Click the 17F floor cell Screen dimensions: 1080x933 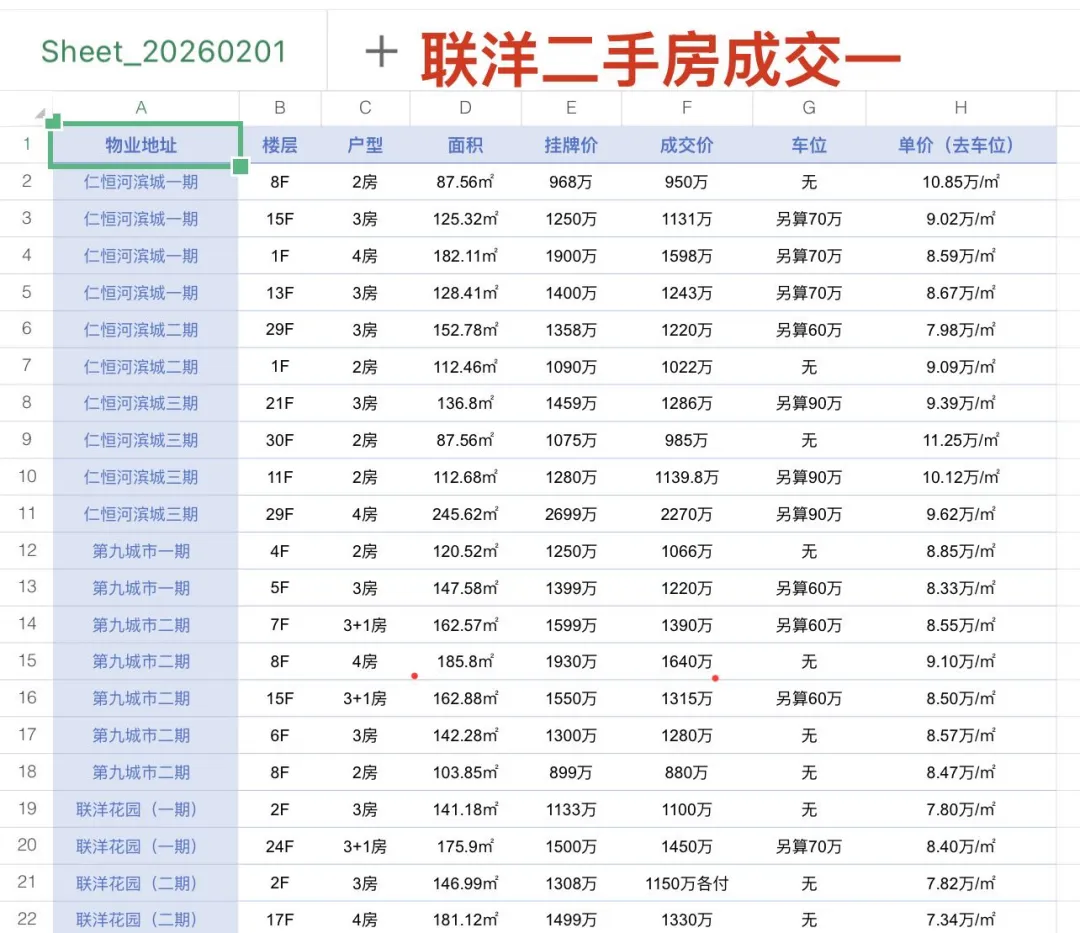[x=280, y=919]
